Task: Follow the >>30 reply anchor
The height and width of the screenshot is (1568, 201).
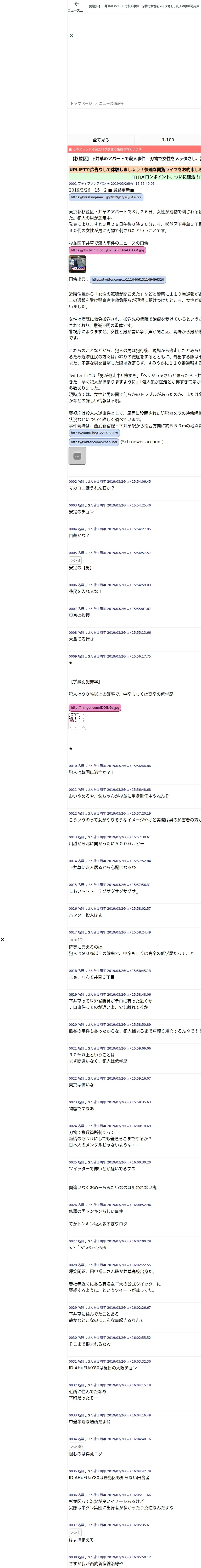Action: pos(77,1446)
